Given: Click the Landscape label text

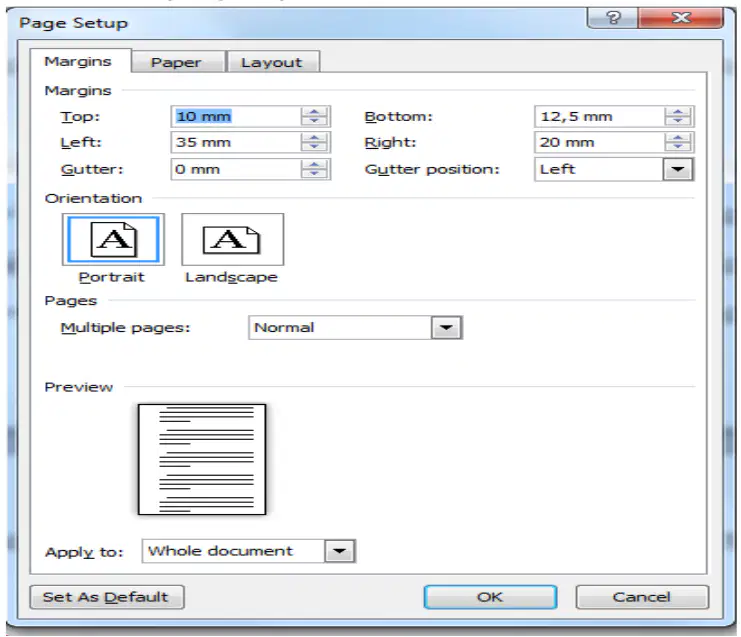Looking at the screenshot, I should pyautogui.click(x=231, y=277).
